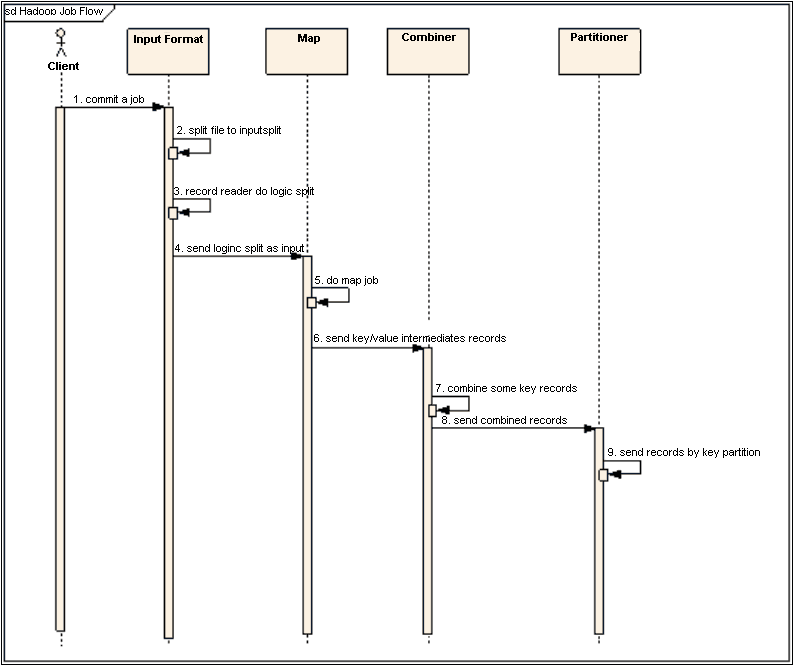Select 'send key/value intermediates records' message label
Screen dimensions: 794x666
tap(409, 338)
